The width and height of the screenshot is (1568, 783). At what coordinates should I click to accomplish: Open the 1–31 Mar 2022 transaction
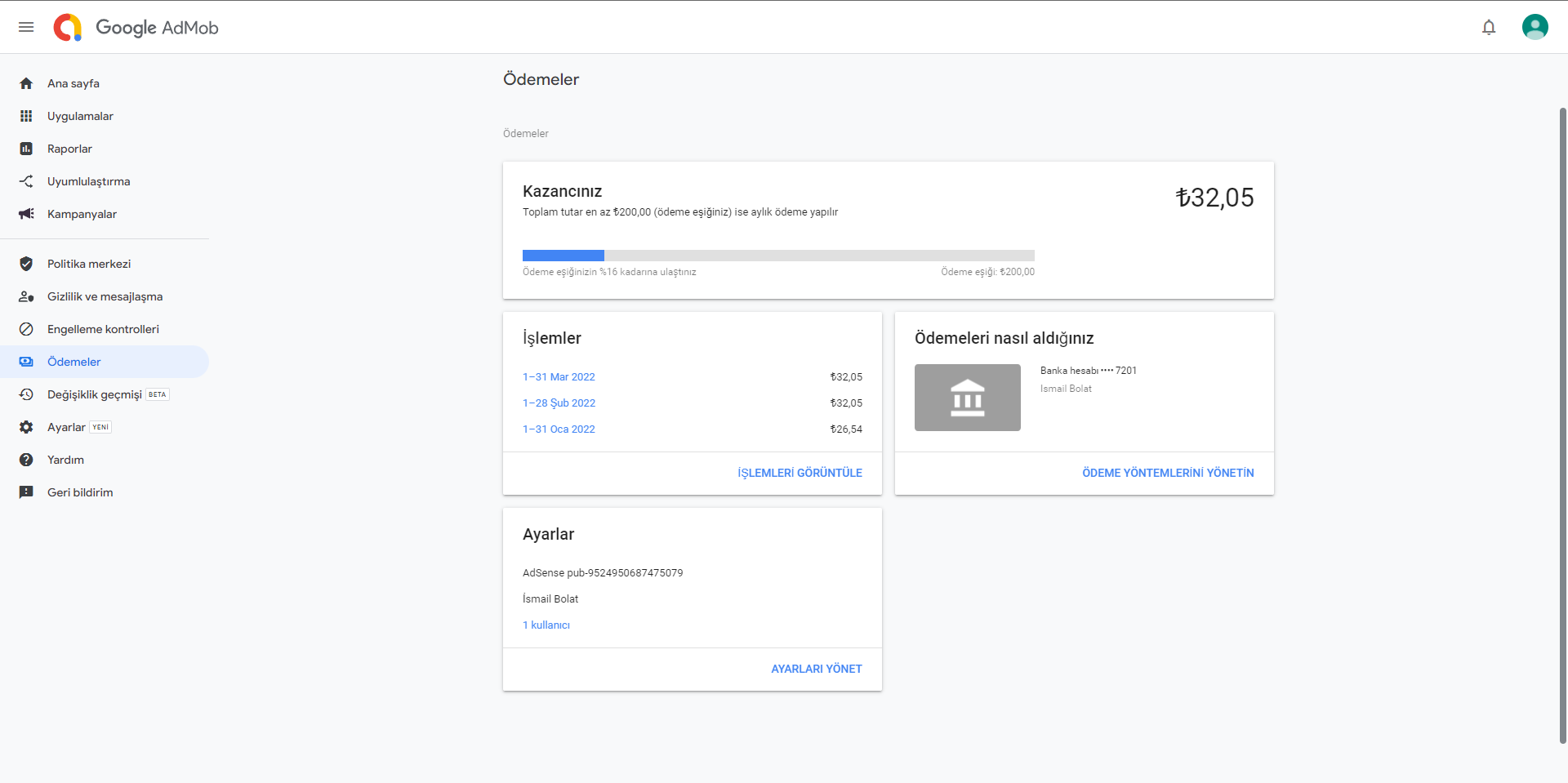[559, 377]
